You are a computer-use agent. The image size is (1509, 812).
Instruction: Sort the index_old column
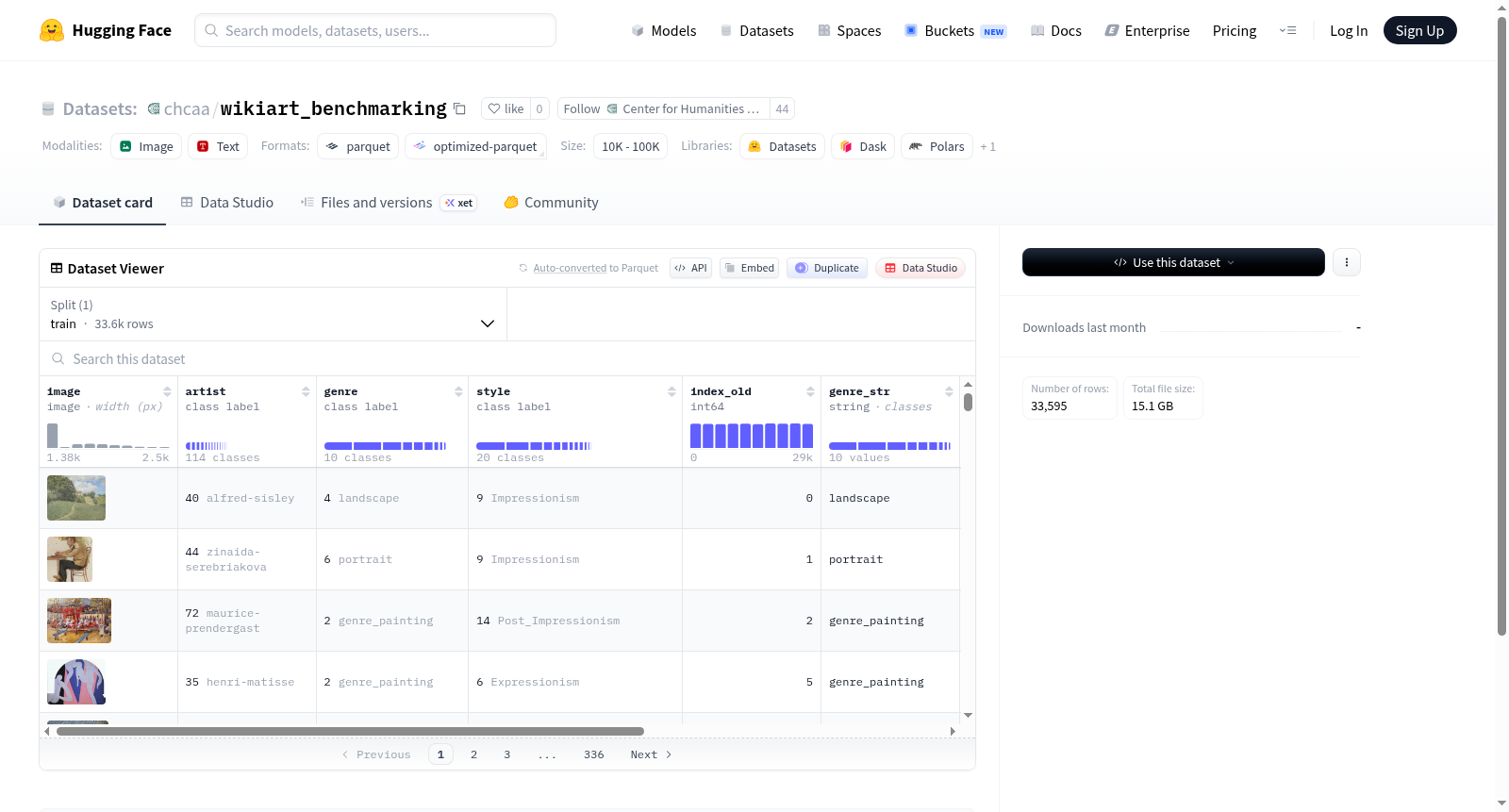point(810,391)
